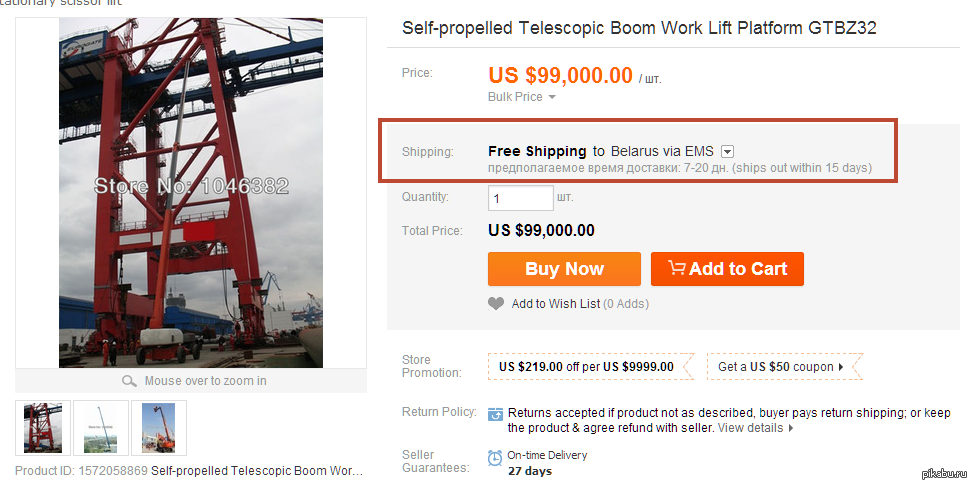Viewport: 972px width, 485px height.
Task: Click the magnifier icon under the product image
Action: pos(129,381)
